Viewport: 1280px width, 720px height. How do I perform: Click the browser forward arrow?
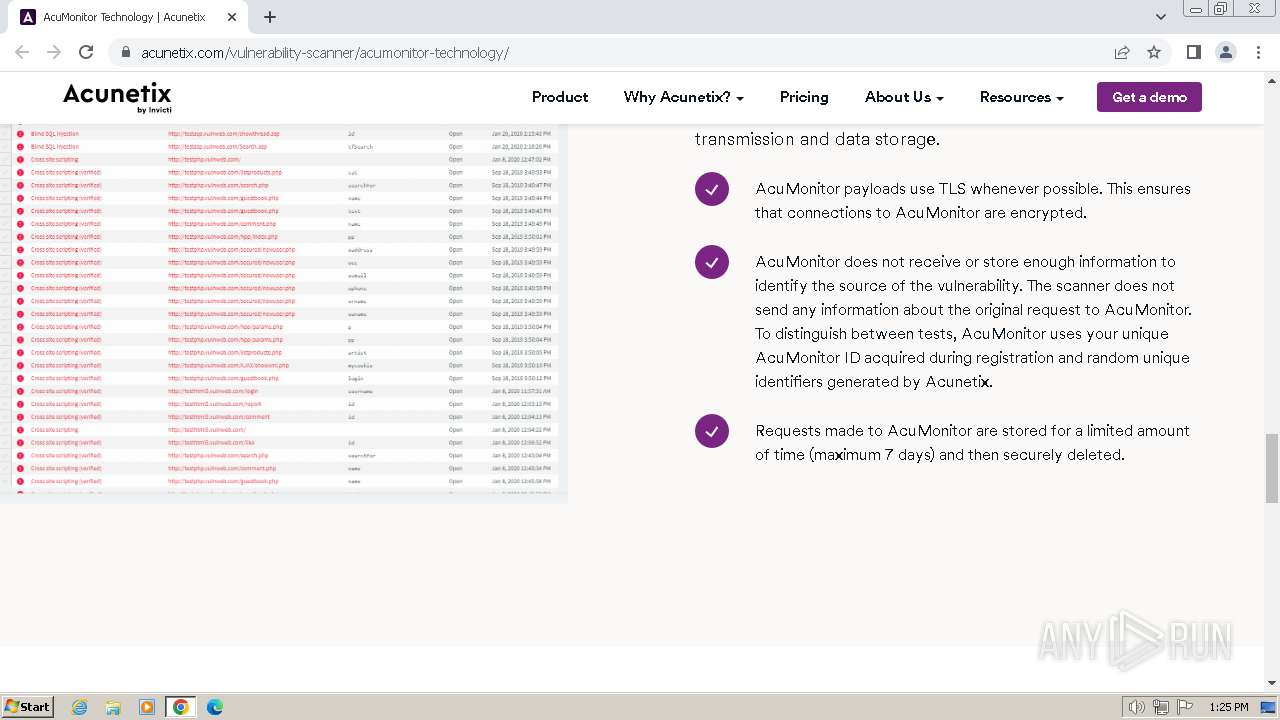[54, 52]
